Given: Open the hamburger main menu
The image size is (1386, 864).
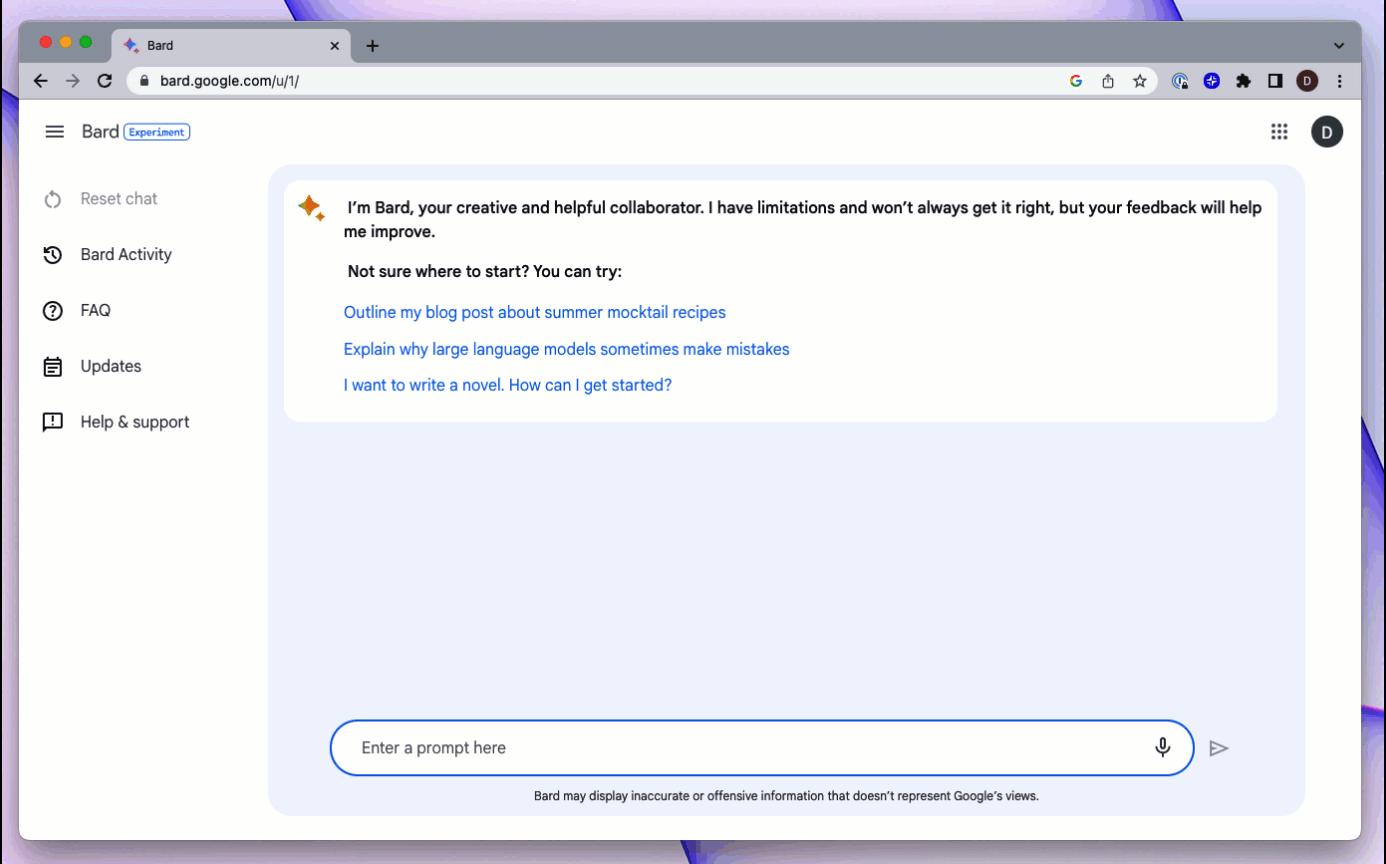Looking at the screenshot, I should click(x=55, y=132).
